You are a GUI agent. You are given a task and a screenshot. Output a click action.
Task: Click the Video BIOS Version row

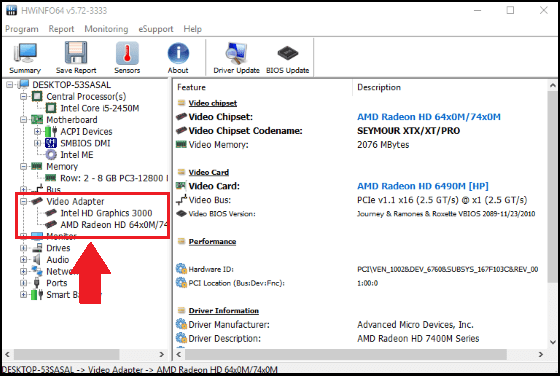(x=361, y=214)
